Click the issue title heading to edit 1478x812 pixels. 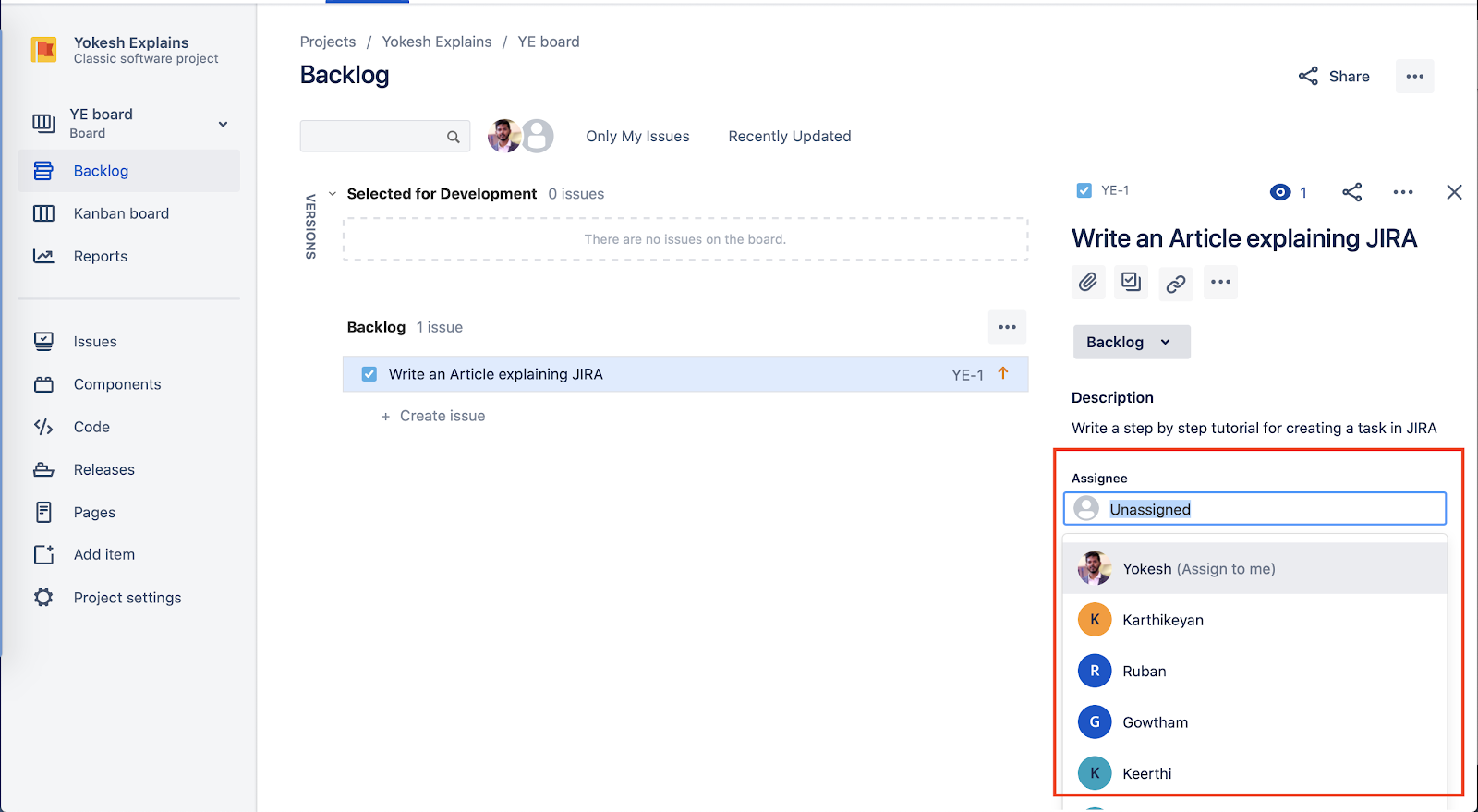click(x=1244, y=238)
